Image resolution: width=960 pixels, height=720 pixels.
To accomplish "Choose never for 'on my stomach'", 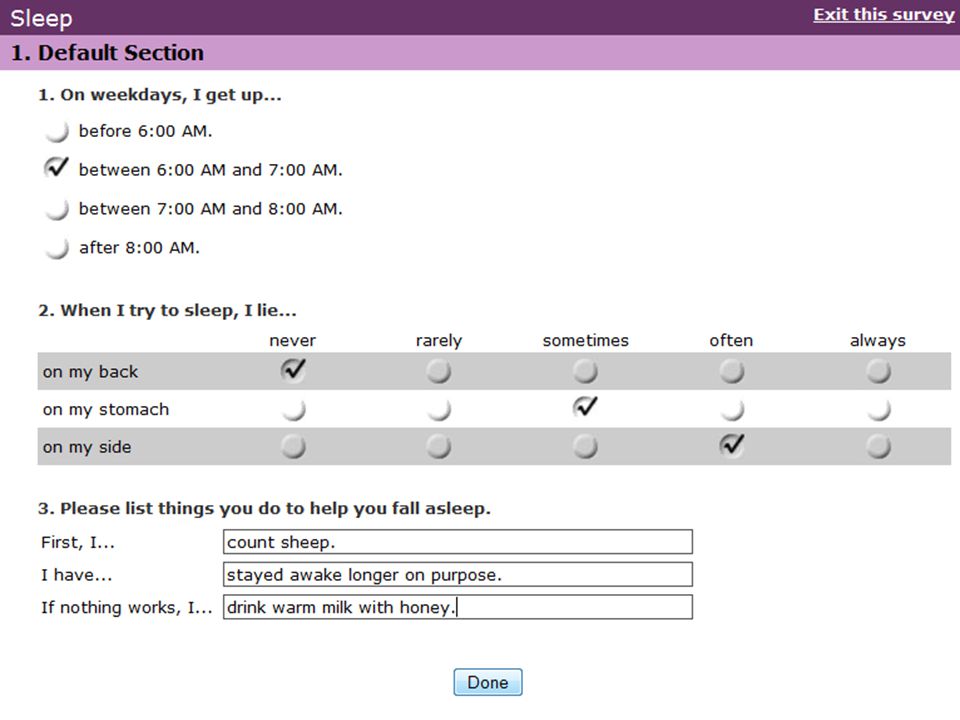I will click(x=293, y=409).
